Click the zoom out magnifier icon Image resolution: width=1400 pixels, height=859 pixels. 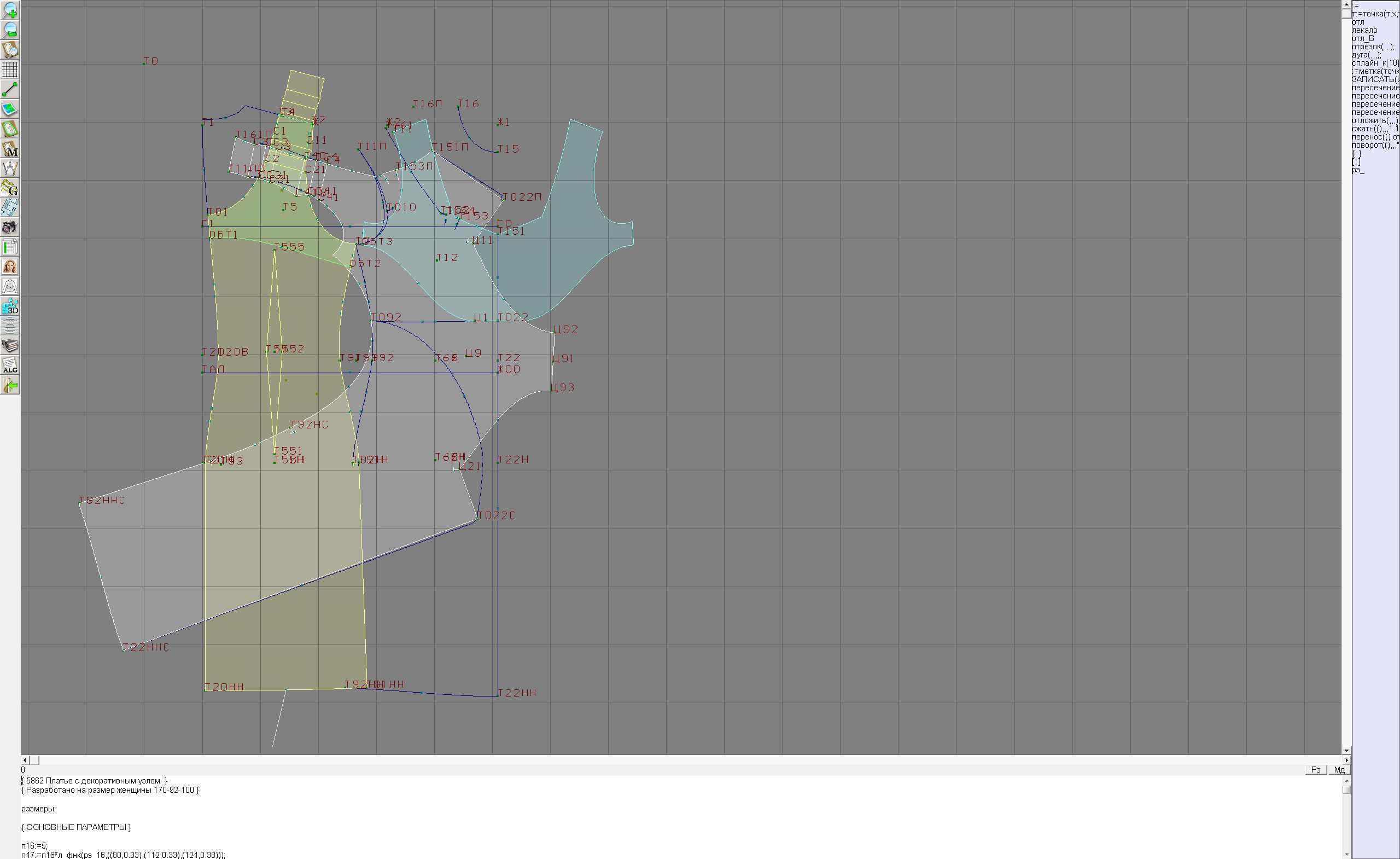point(10,30)
